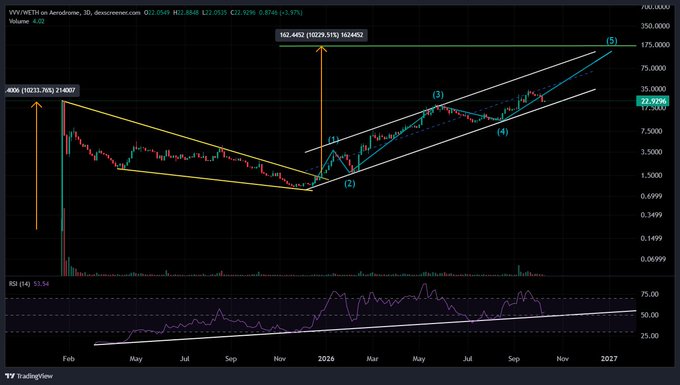Click price axis label 0.06999

(654, 259)
